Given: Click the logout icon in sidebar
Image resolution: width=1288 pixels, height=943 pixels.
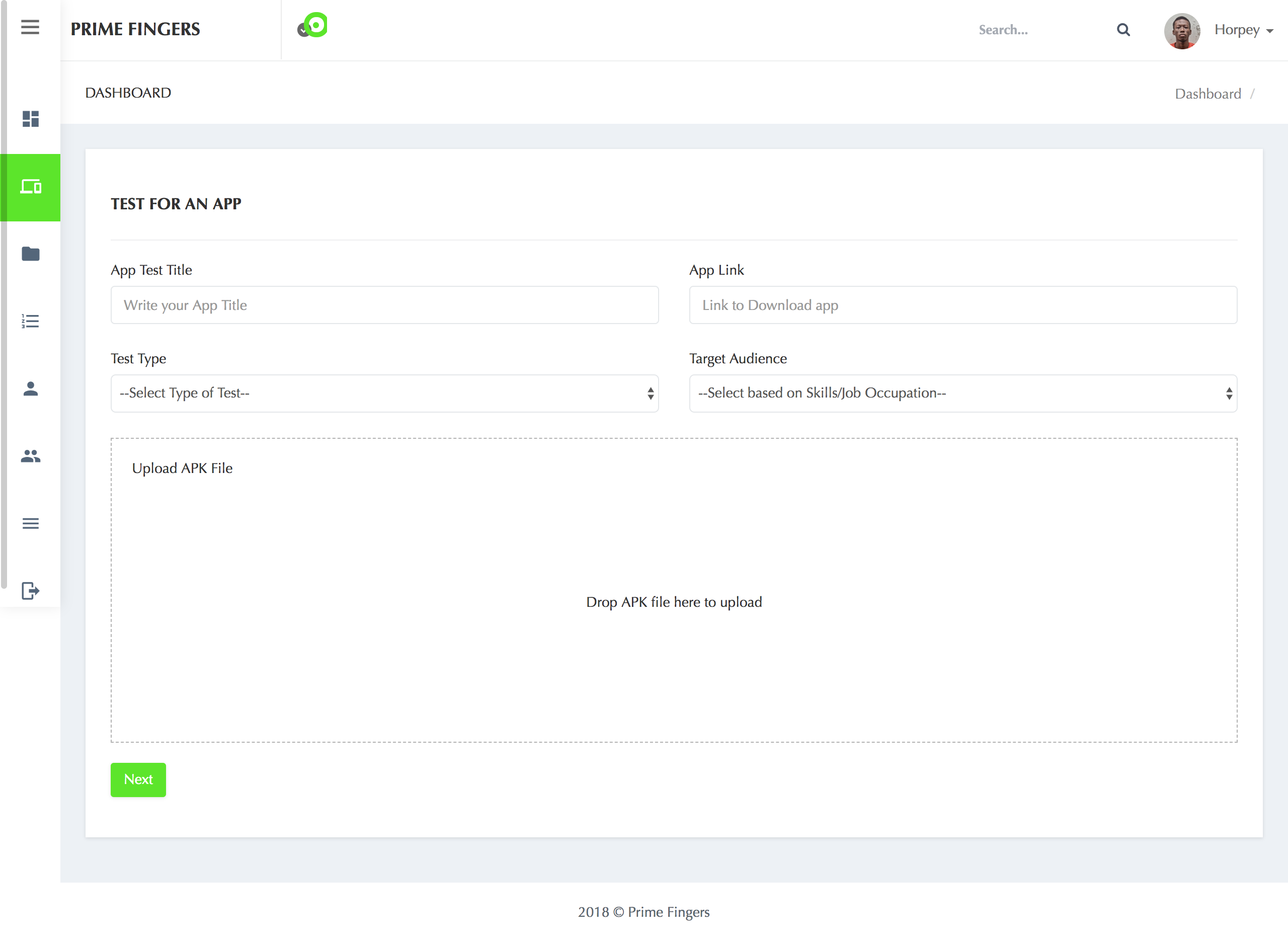Looking at the screenshot, I should coord(30,591).
